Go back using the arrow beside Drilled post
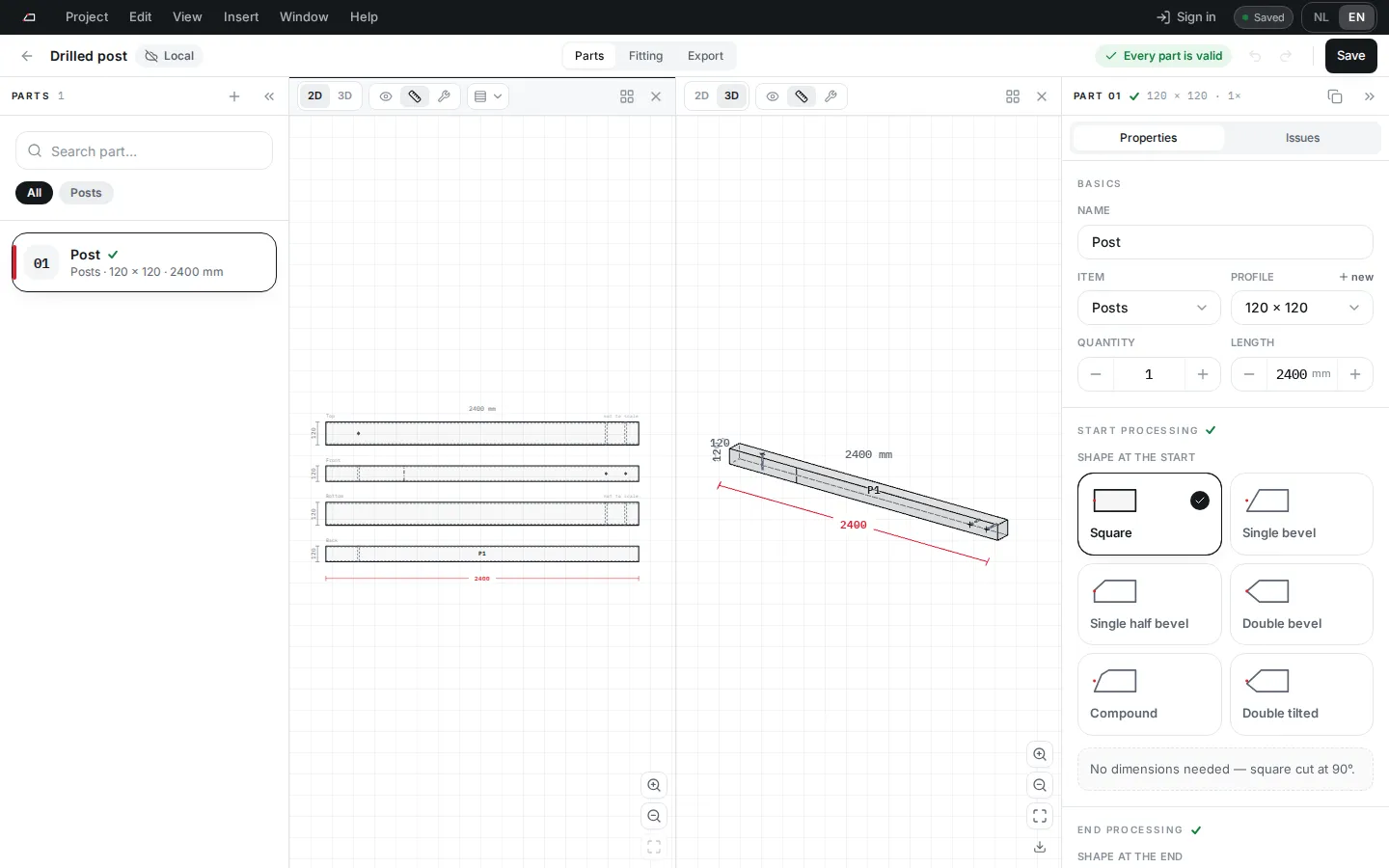 pyautogui.click(x=27, y=56)
